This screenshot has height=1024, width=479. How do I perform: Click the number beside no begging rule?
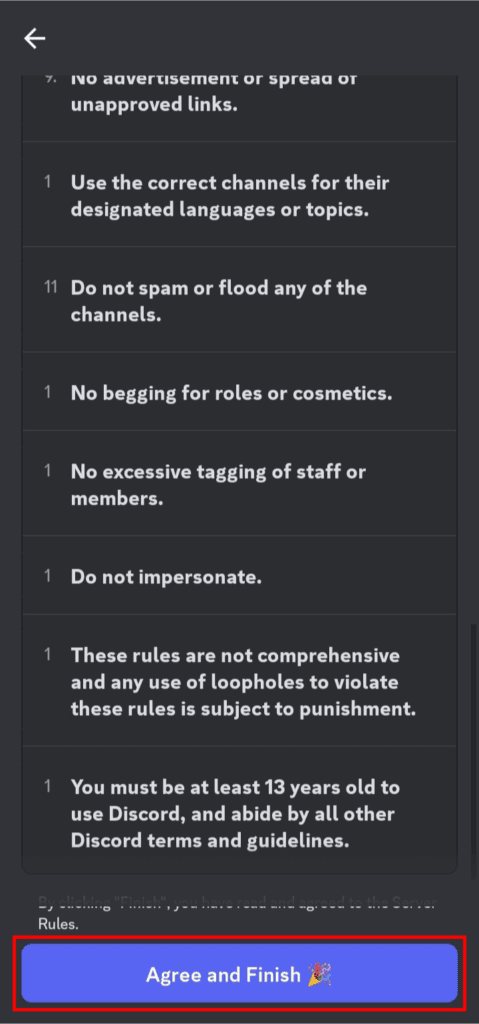[48, 392]
